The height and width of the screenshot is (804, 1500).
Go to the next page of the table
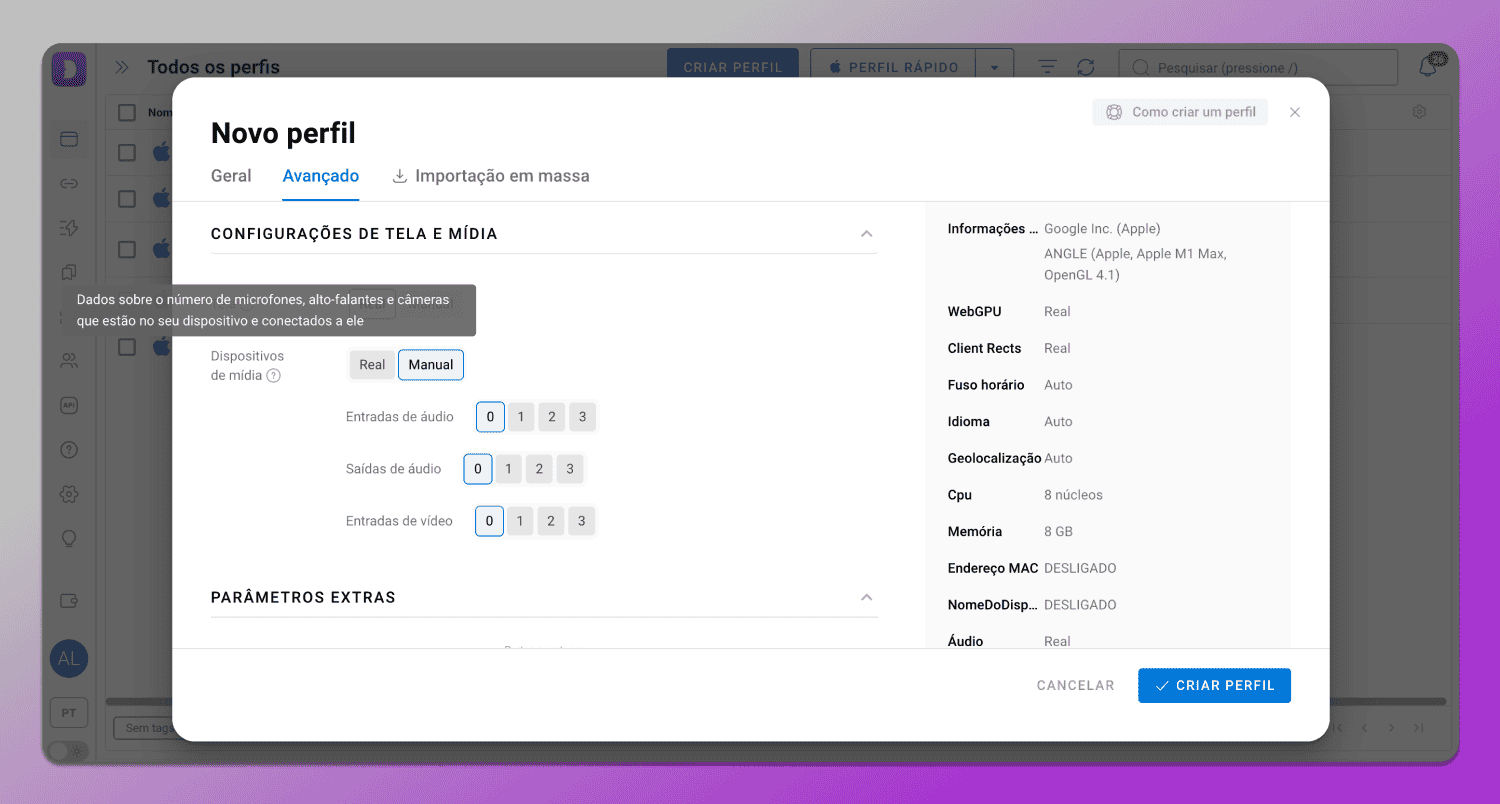point(1391,727)
